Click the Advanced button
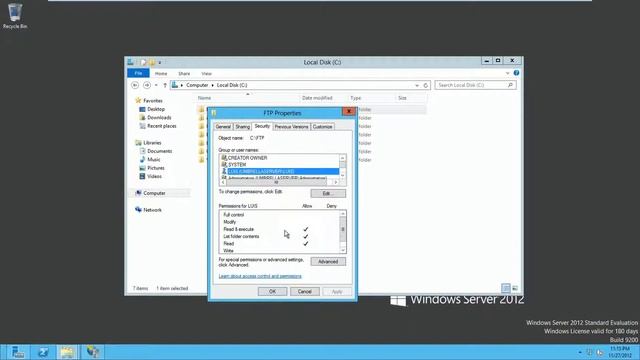Screen dimensions: 640x360 click(x=328, y=262)
